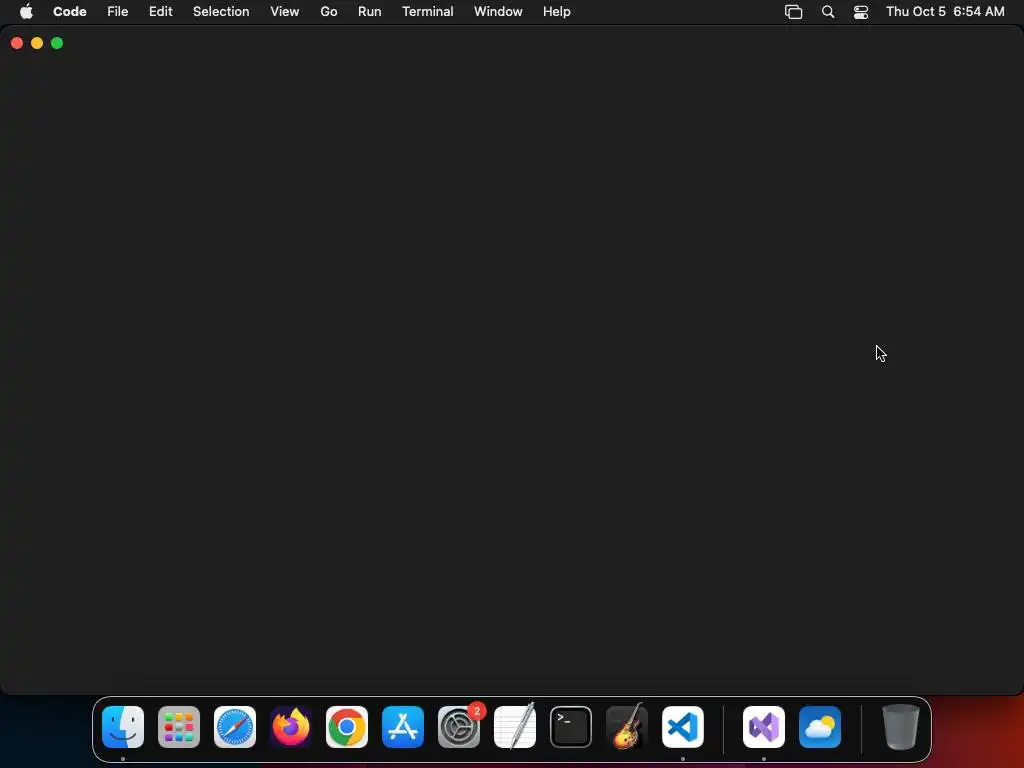Viewport: 1024px width, 768px height.
Task: Open the File menu
Action: pos(118,12)
